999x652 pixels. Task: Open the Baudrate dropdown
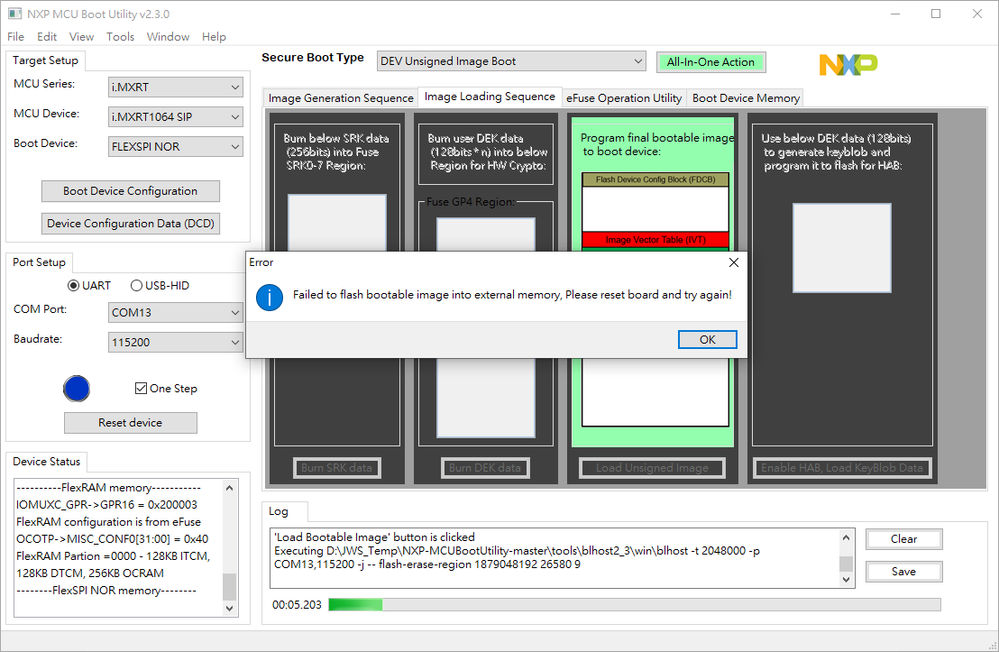click(175, 342)
